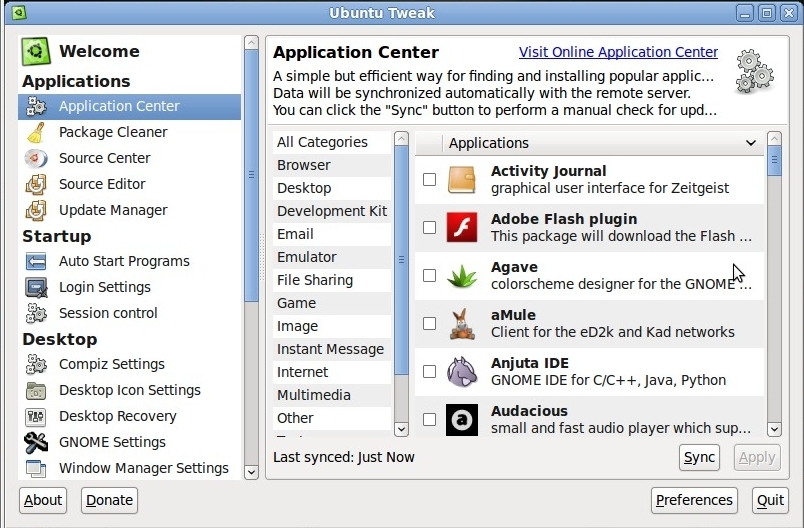804x528 pixels.
Task: Click applications list scroll down arrow
Action: click(774, 429)
